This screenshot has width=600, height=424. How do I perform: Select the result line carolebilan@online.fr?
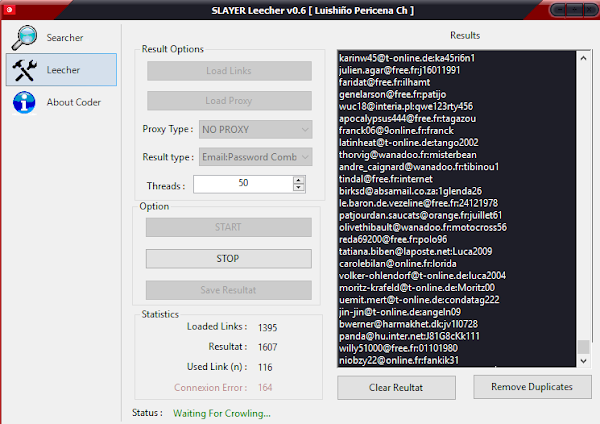pyautogui.click(x=398, y=264)
